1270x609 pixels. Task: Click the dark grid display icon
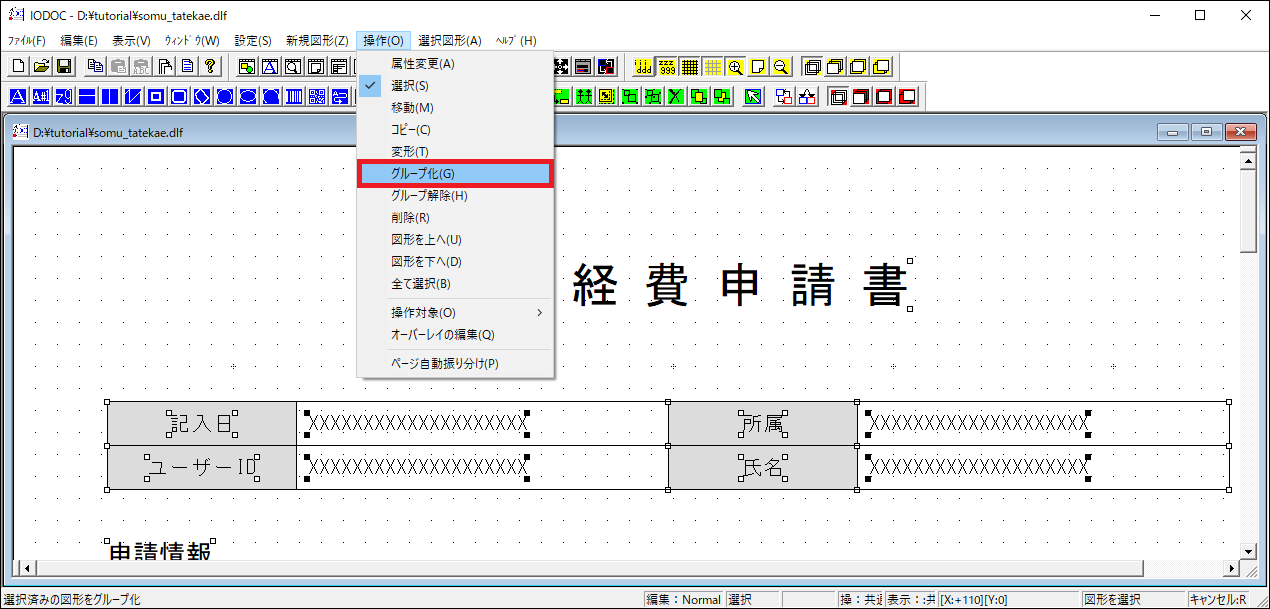(x=690, y=67)
